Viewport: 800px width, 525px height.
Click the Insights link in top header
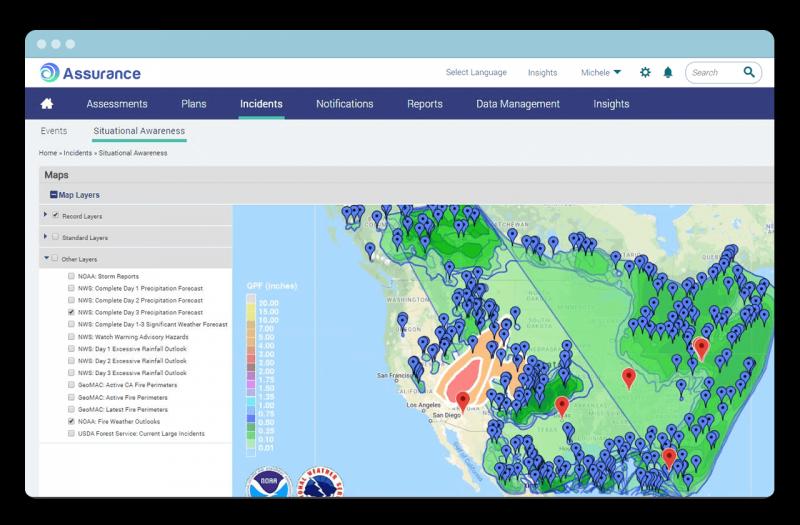pos(542,72)
